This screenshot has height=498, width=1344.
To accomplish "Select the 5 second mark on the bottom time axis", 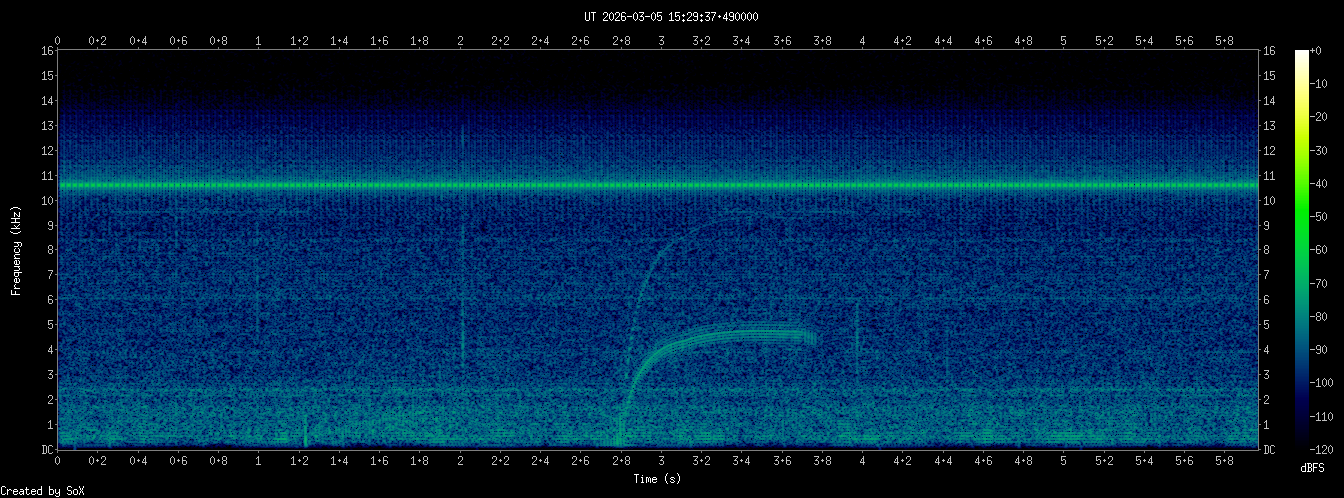I will pyautogui.click(x=1063, y=460).
